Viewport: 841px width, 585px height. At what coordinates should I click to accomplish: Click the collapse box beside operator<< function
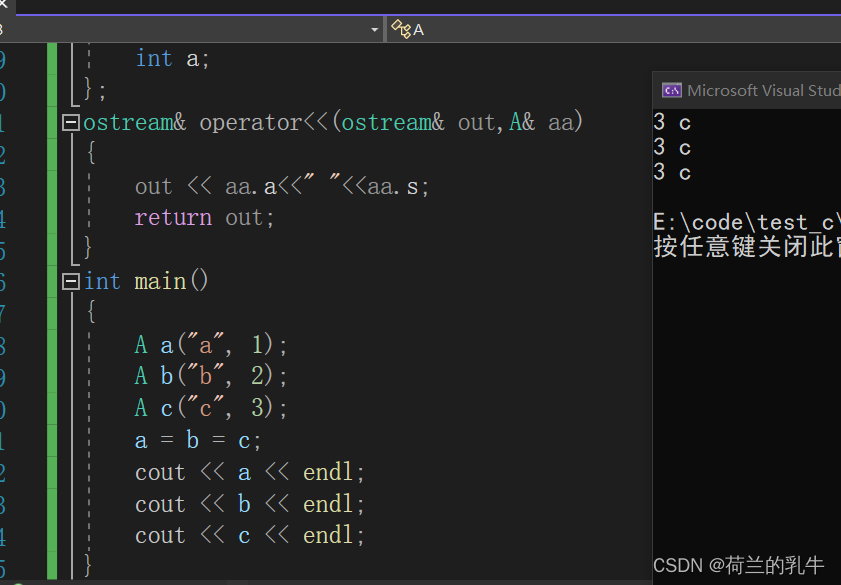pos(69,122)
